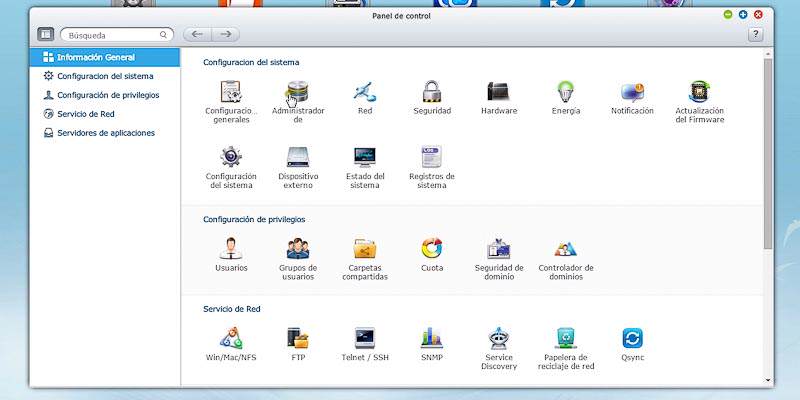800x400 pixels.
Task: Open the Red network settings icon
Action: tap(365, 92)
